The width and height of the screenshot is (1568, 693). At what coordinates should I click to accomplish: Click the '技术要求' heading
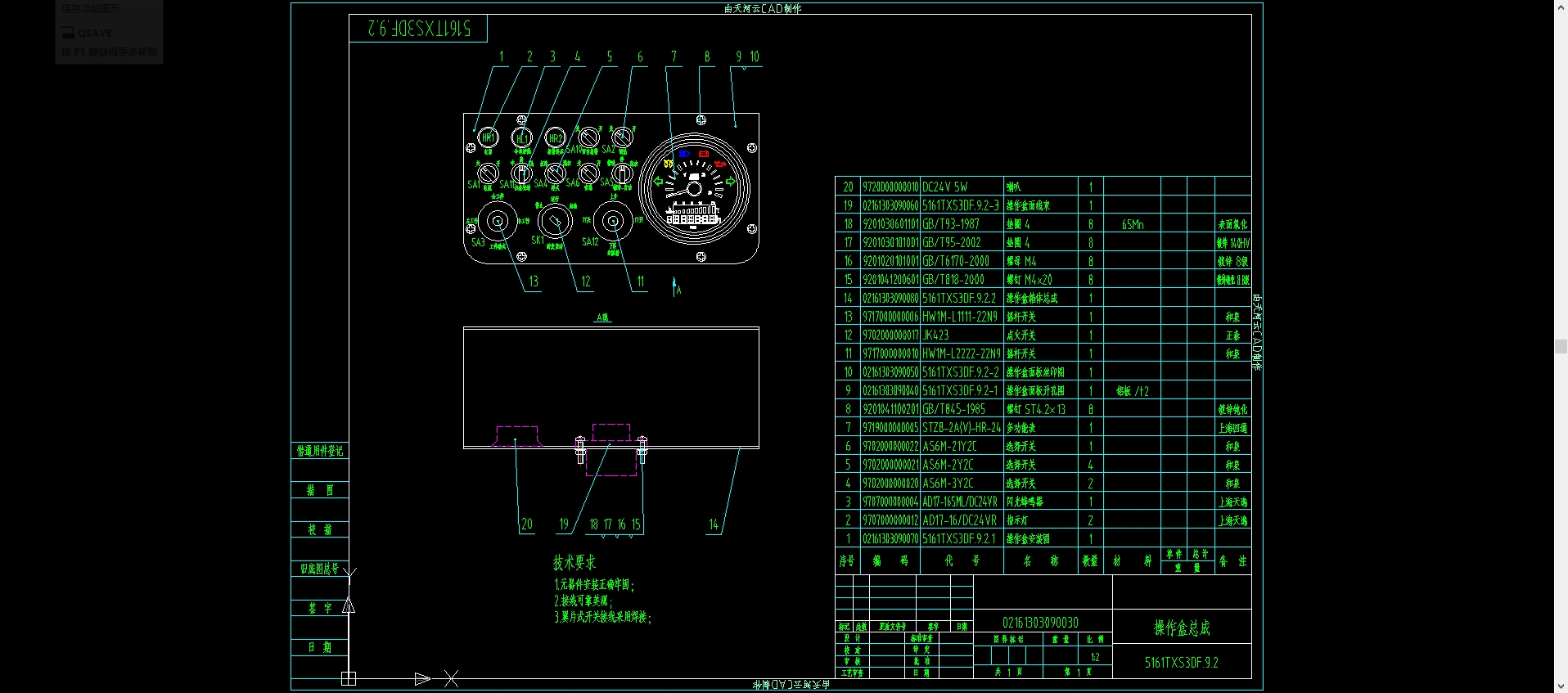point(574,563)
